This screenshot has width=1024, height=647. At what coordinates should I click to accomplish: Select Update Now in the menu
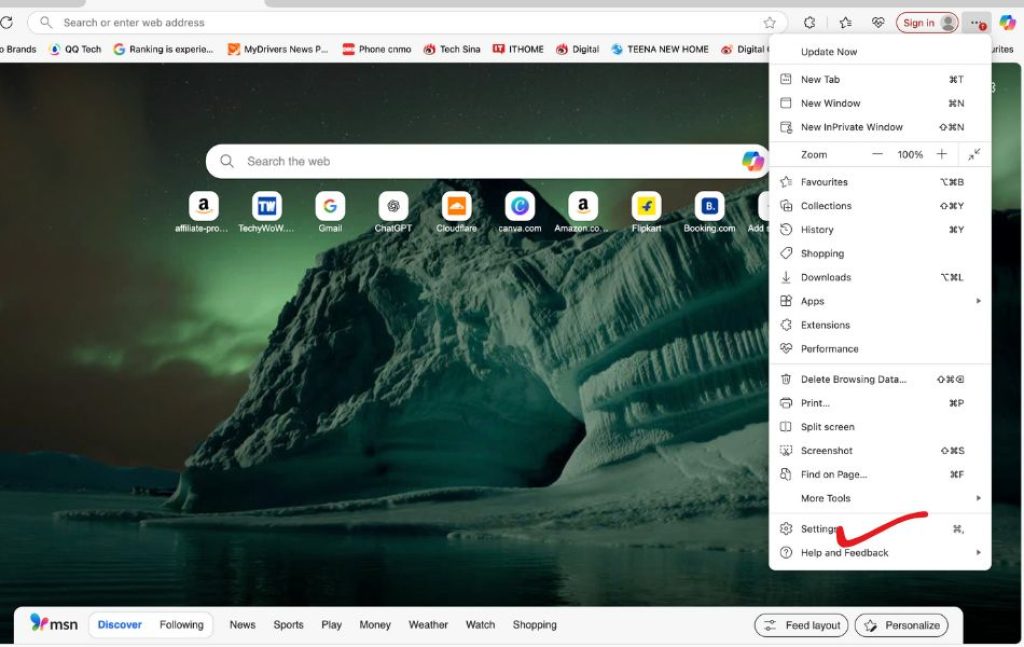[x=880, y=52]
